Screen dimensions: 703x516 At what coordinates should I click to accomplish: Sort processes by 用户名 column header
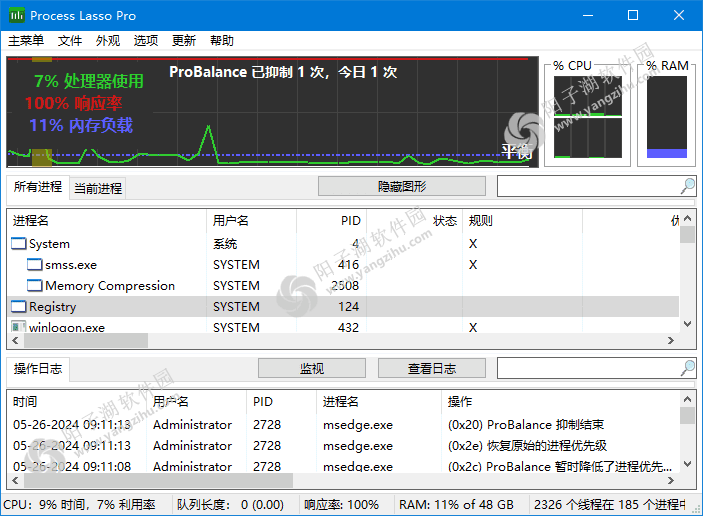[251, 221]
